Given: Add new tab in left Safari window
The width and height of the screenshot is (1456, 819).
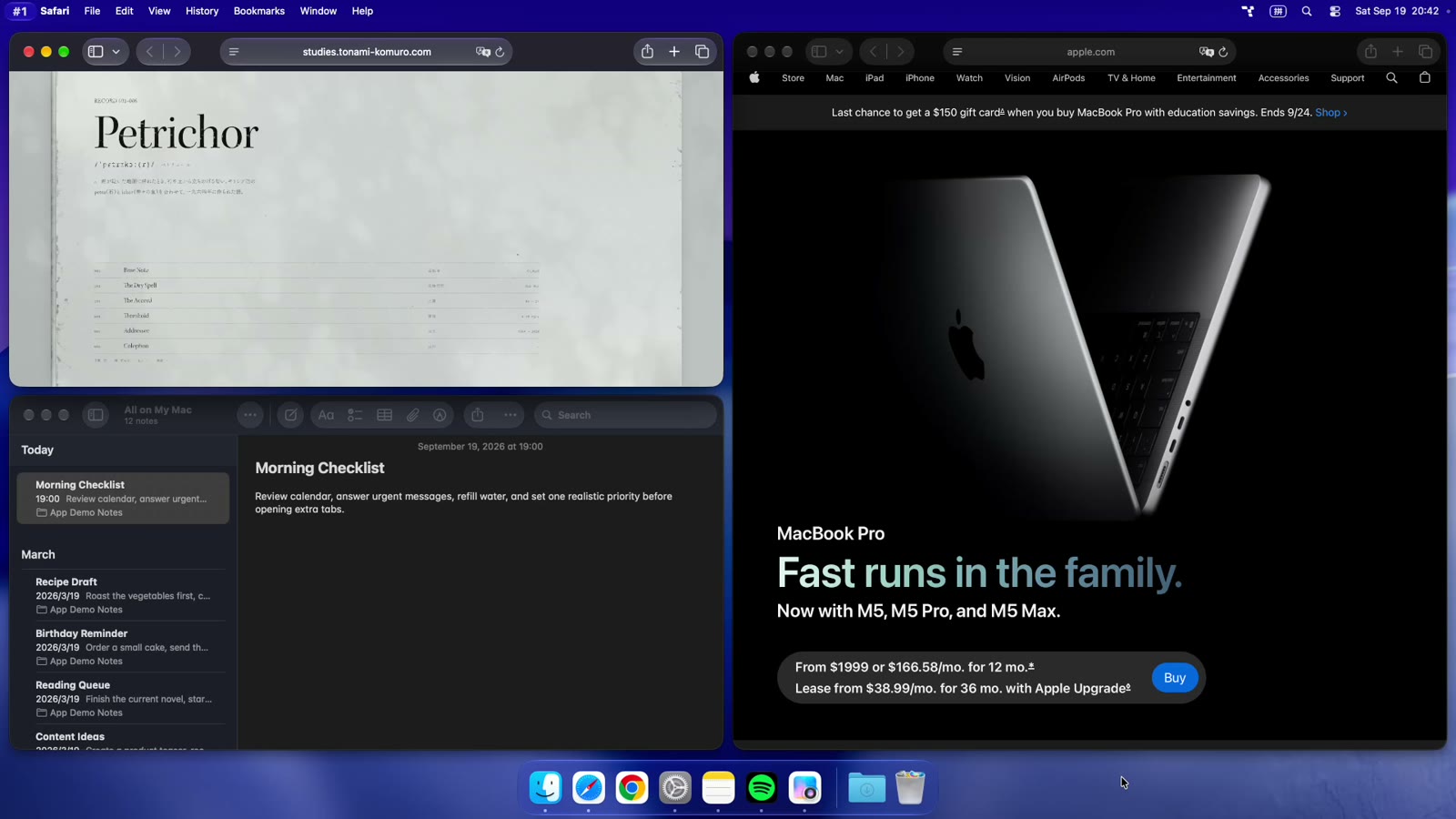Looking at the screenshot, I should tap(674, 52).
